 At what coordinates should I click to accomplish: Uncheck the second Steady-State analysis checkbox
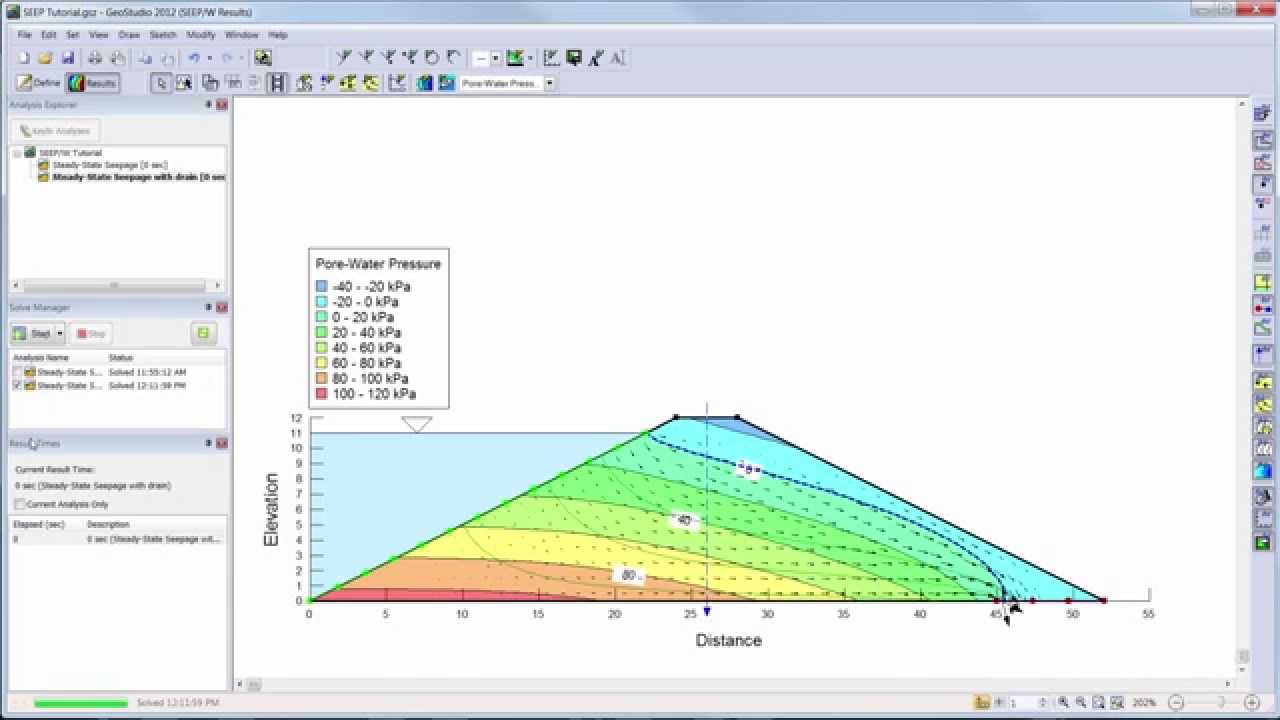[18, 385]
